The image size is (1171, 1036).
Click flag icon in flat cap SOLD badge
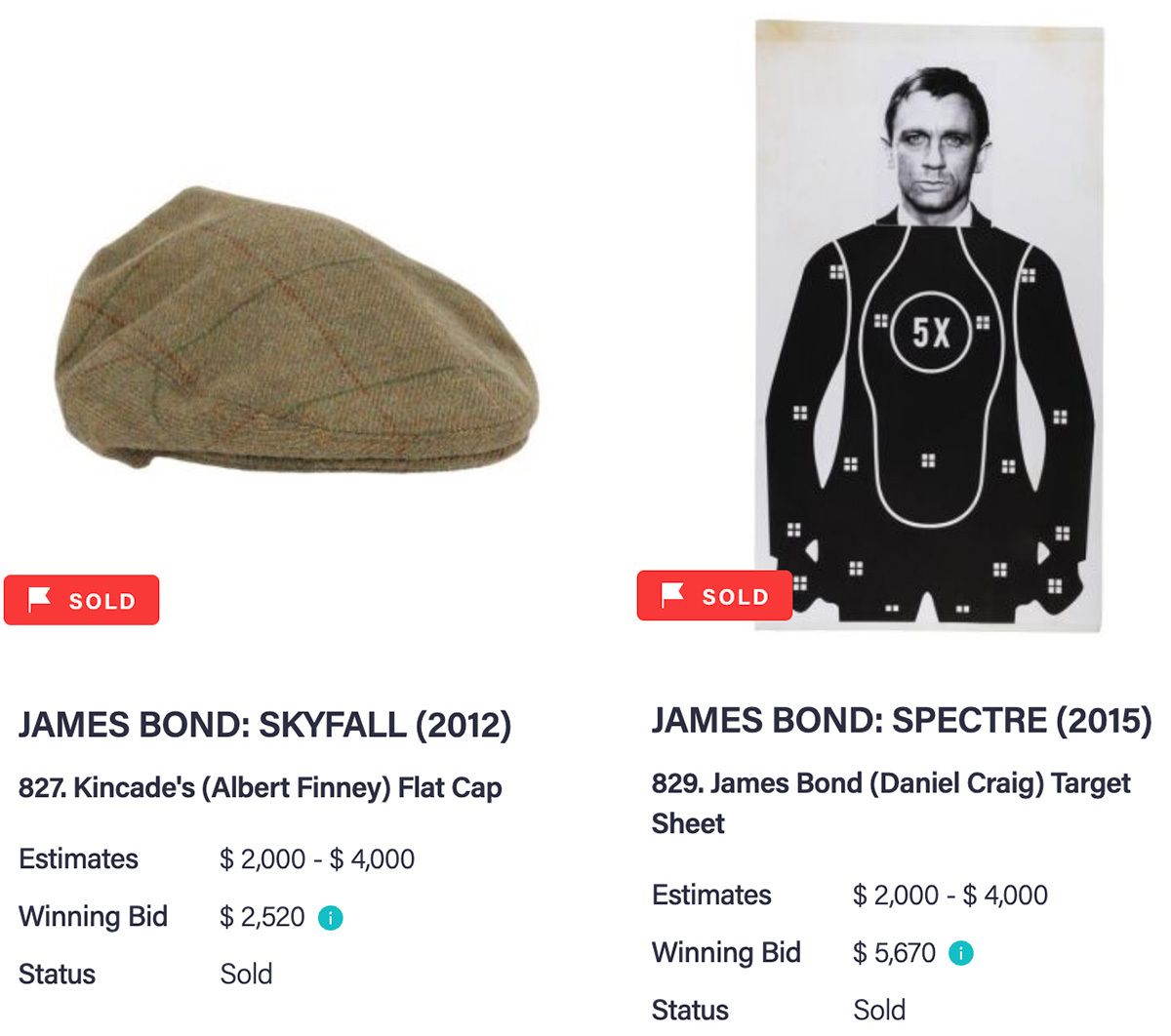point(40,599)
